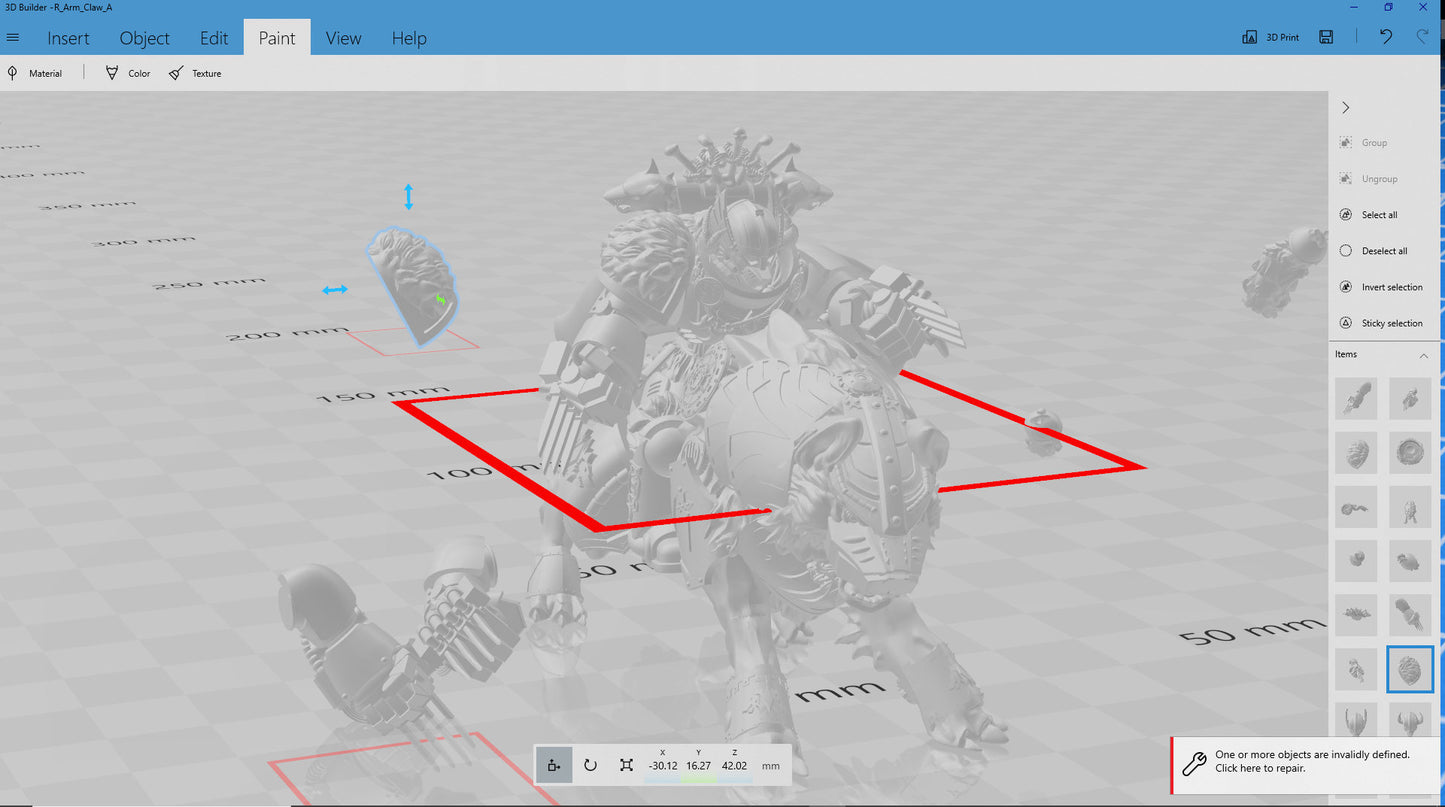Undo the last action
Screen dimensions: 1445x807
(x=1385, y=37)
